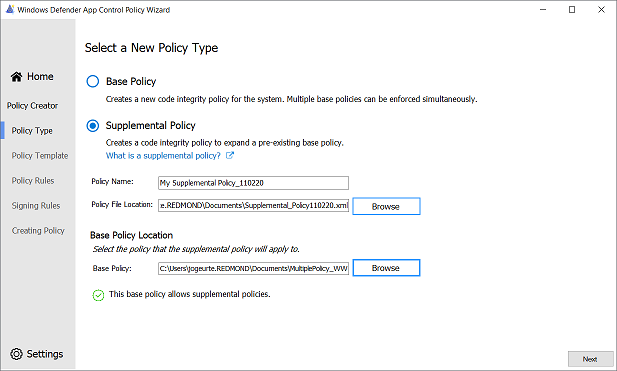
Task: Browse for the base policy file
Action: [x=386, y=268]
